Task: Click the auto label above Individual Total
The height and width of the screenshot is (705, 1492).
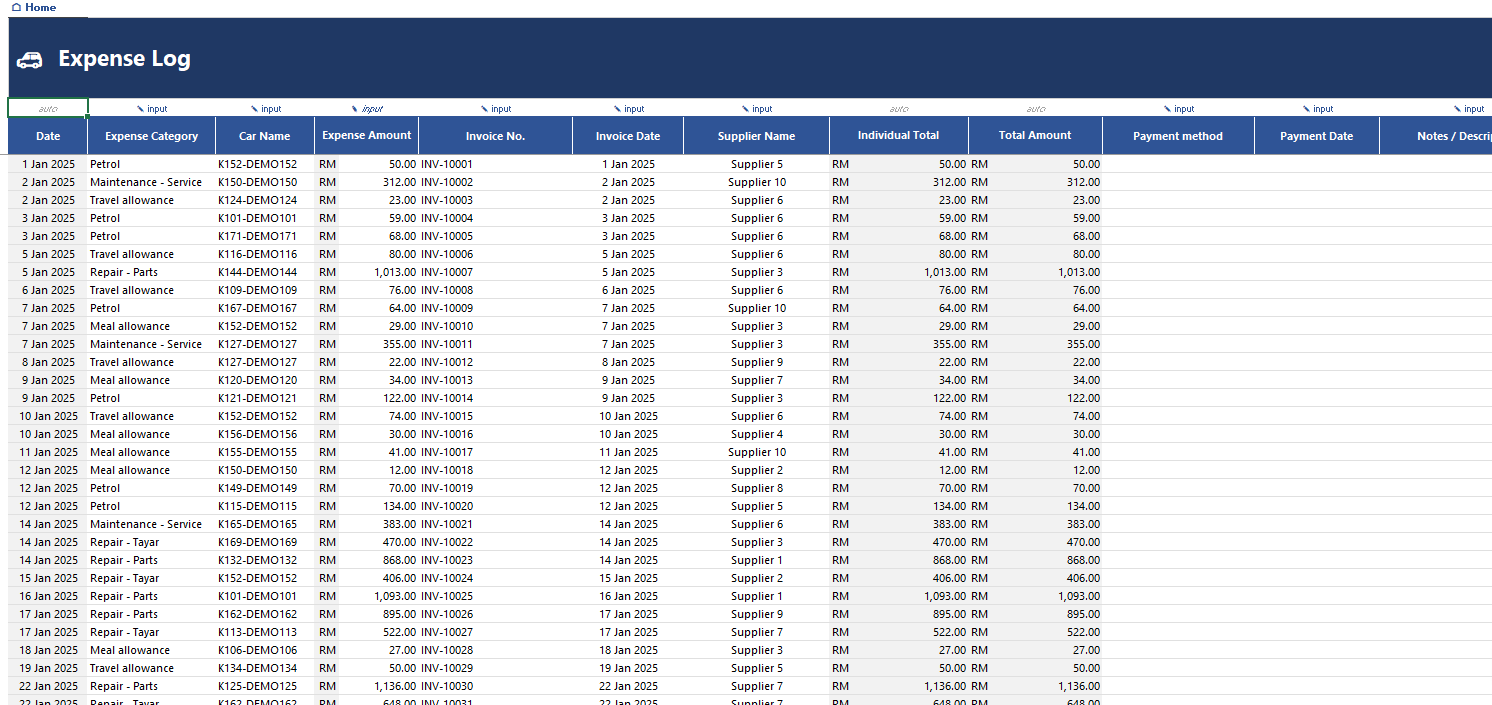Action: (x=899, y=109)
